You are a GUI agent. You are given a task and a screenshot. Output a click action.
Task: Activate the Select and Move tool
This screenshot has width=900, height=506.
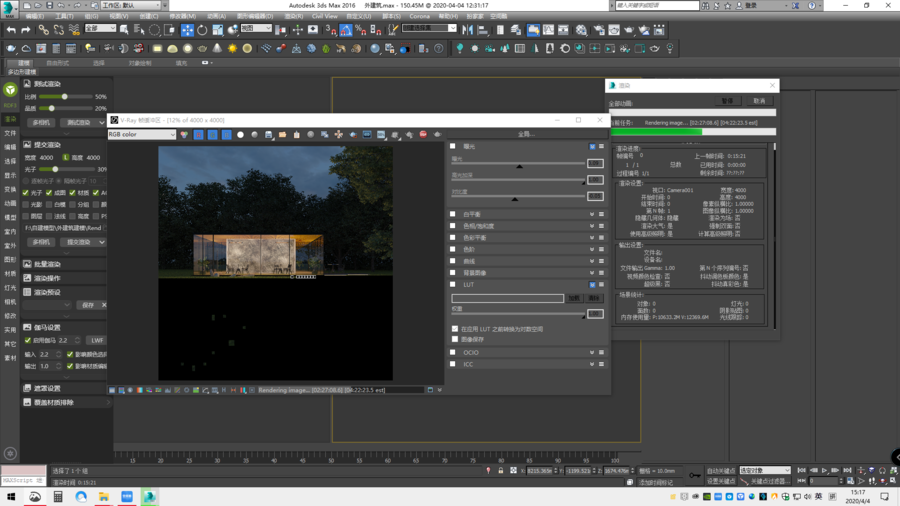point(187,30)
